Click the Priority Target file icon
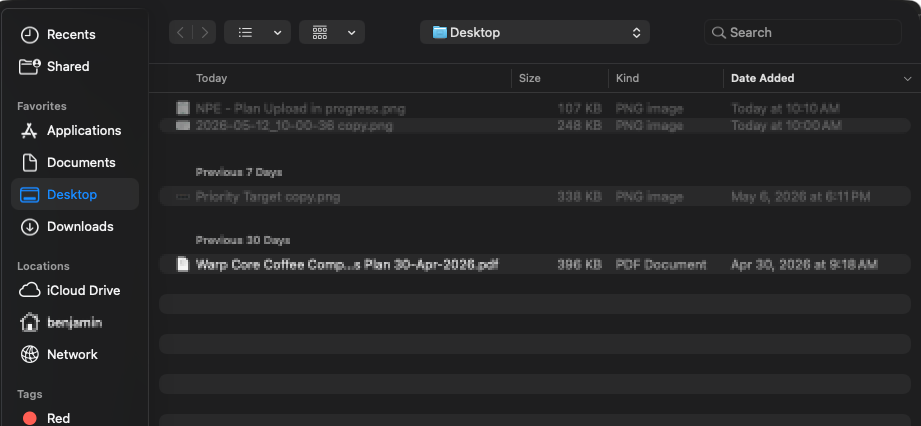 tap(183, 197)
